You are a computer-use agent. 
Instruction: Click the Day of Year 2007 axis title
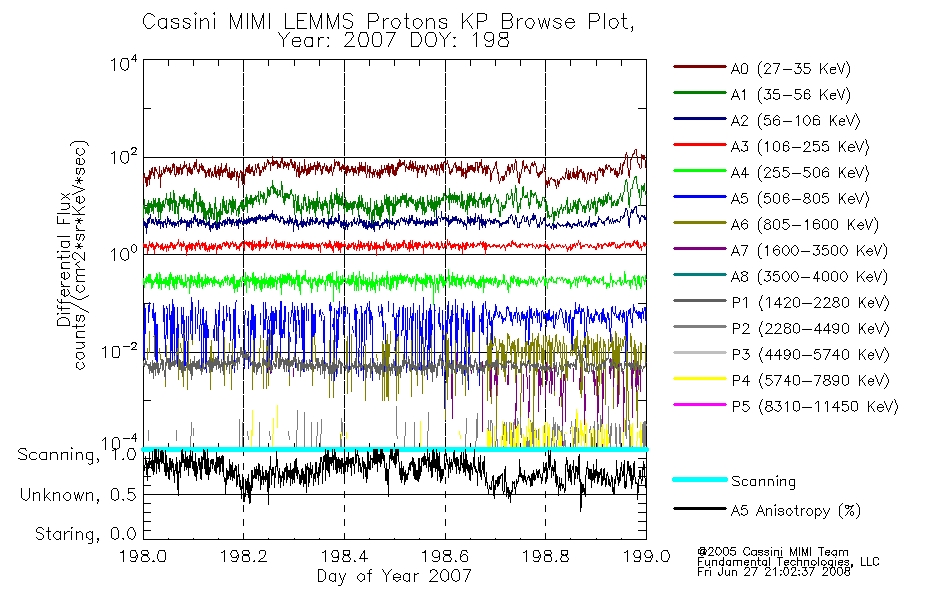(394, 576)
